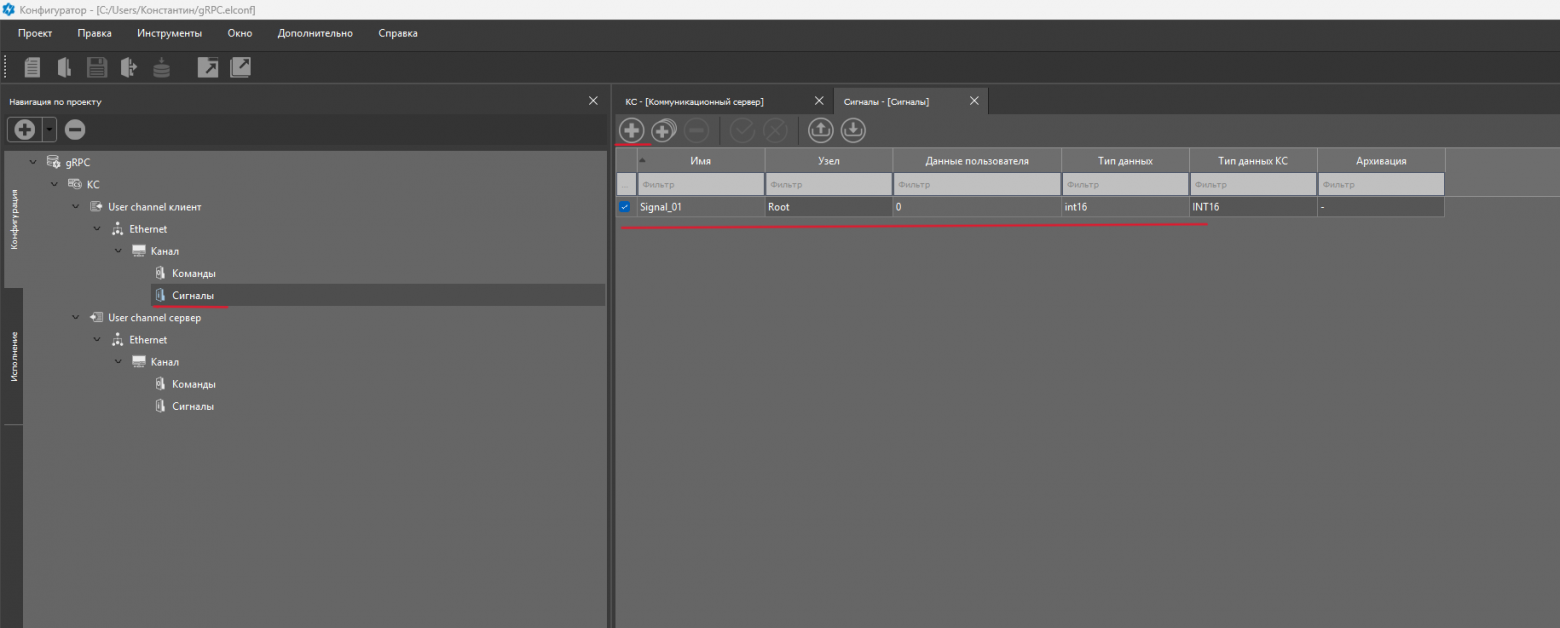Open the Дополнительно menu
The height and width of the screenshot is (628, 1560).
(x=315, y=33)
